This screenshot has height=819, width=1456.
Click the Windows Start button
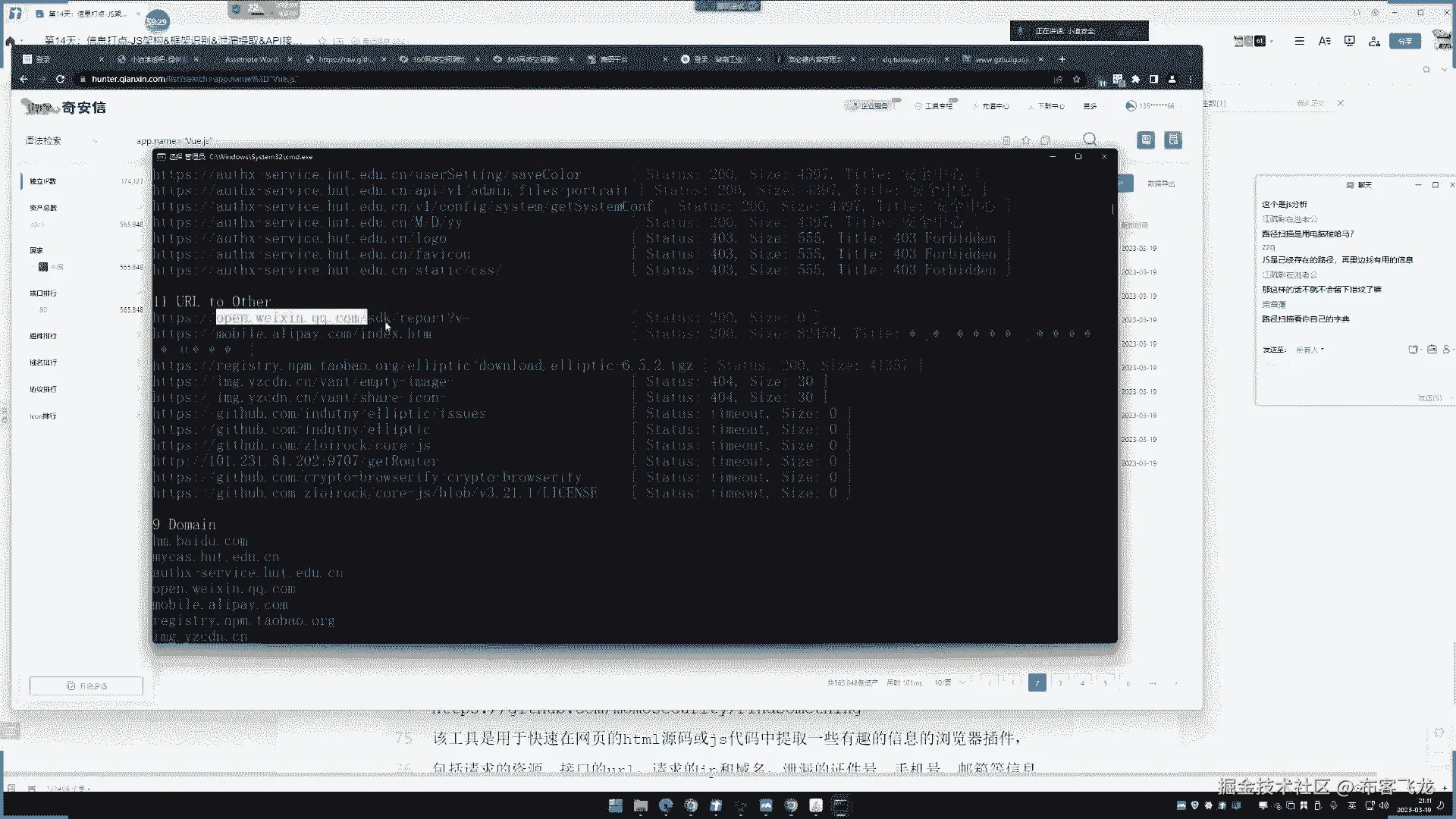(x=615, y=805)
